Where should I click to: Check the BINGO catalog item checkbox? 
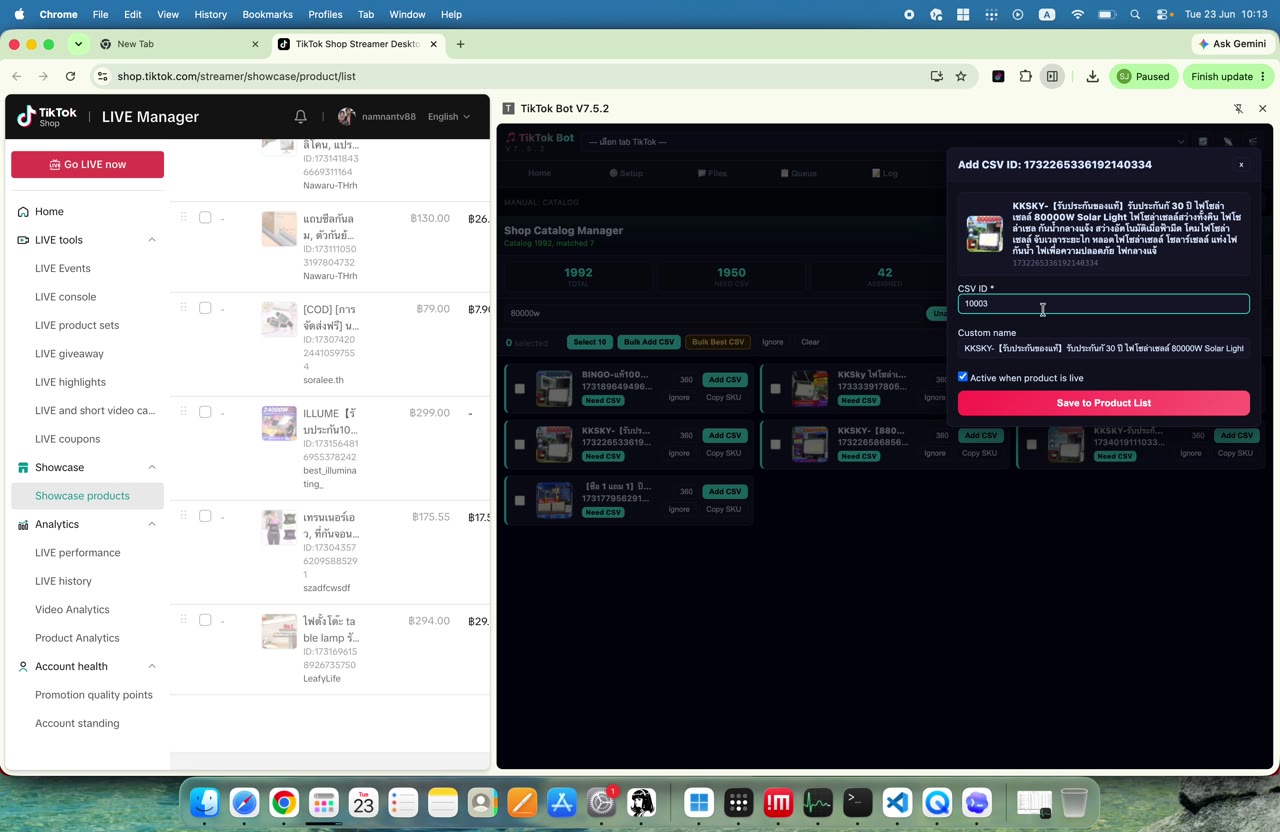[x=519, y=388]
